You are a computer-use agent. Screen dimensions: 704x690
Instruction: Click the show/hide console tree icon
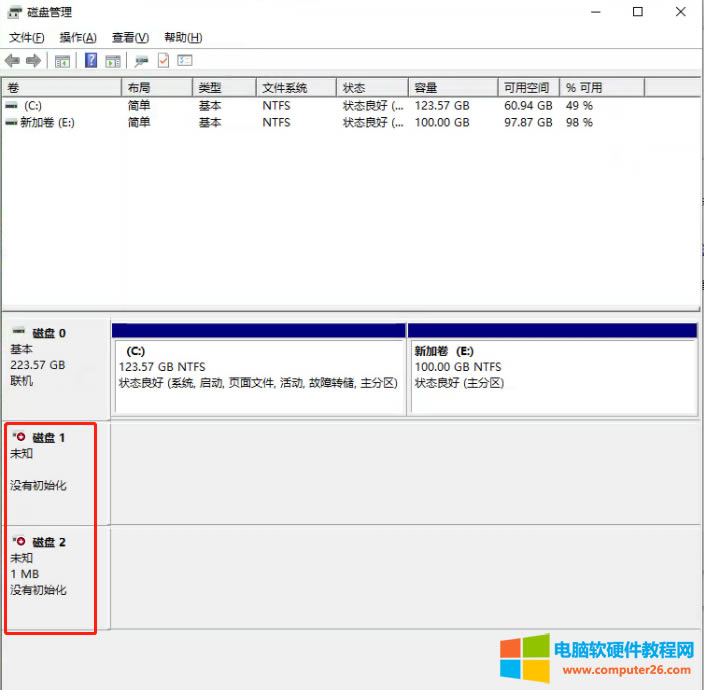click(62, 60)
